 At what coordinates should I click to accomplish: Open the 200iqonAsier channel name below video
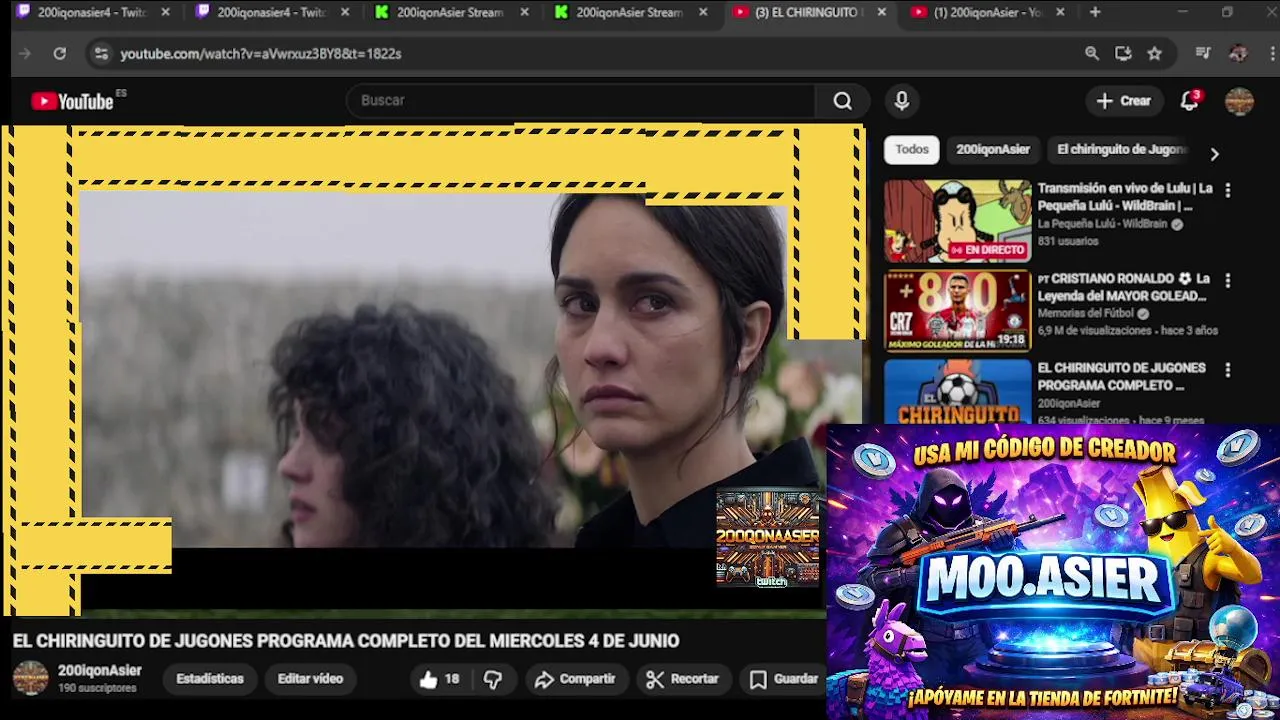click(100, 671)
